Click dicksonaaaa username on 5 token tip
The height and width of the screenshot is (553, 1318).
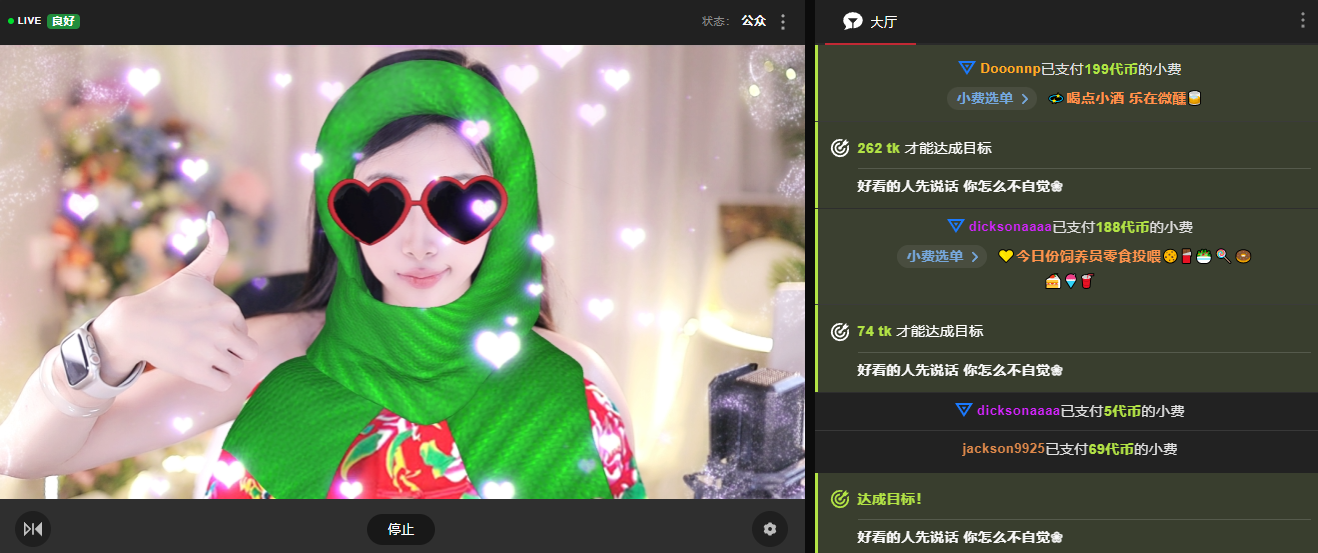pos(1018,410)
